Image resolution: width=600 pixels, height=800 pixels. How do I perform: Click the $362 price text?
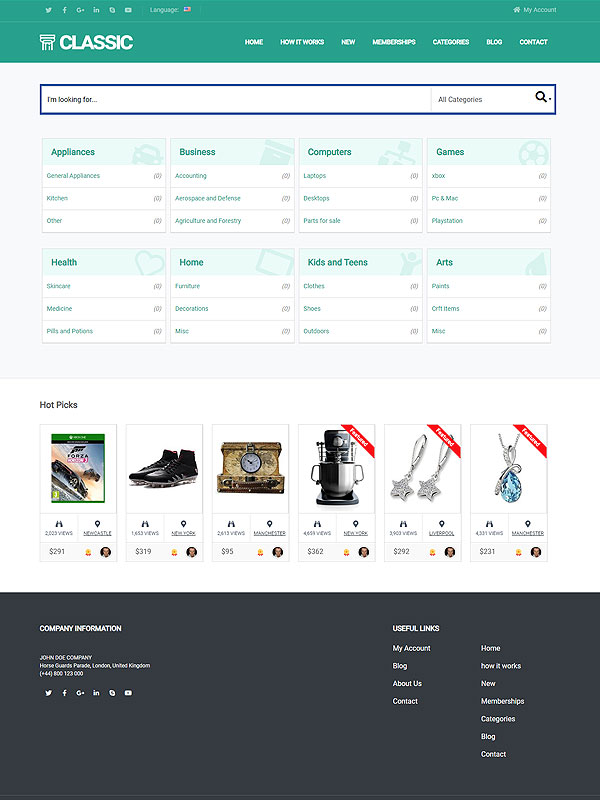[x=315, y=552]
